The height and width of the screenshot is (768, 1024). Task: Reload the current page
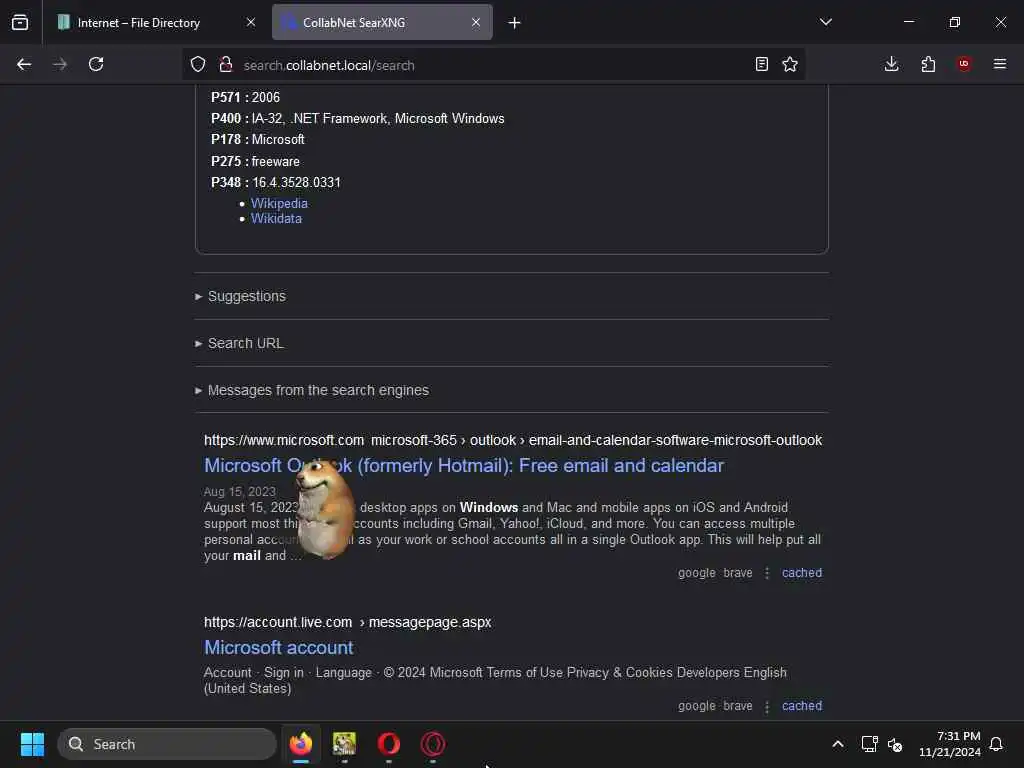pyautogui.click(x=96, y=64)
